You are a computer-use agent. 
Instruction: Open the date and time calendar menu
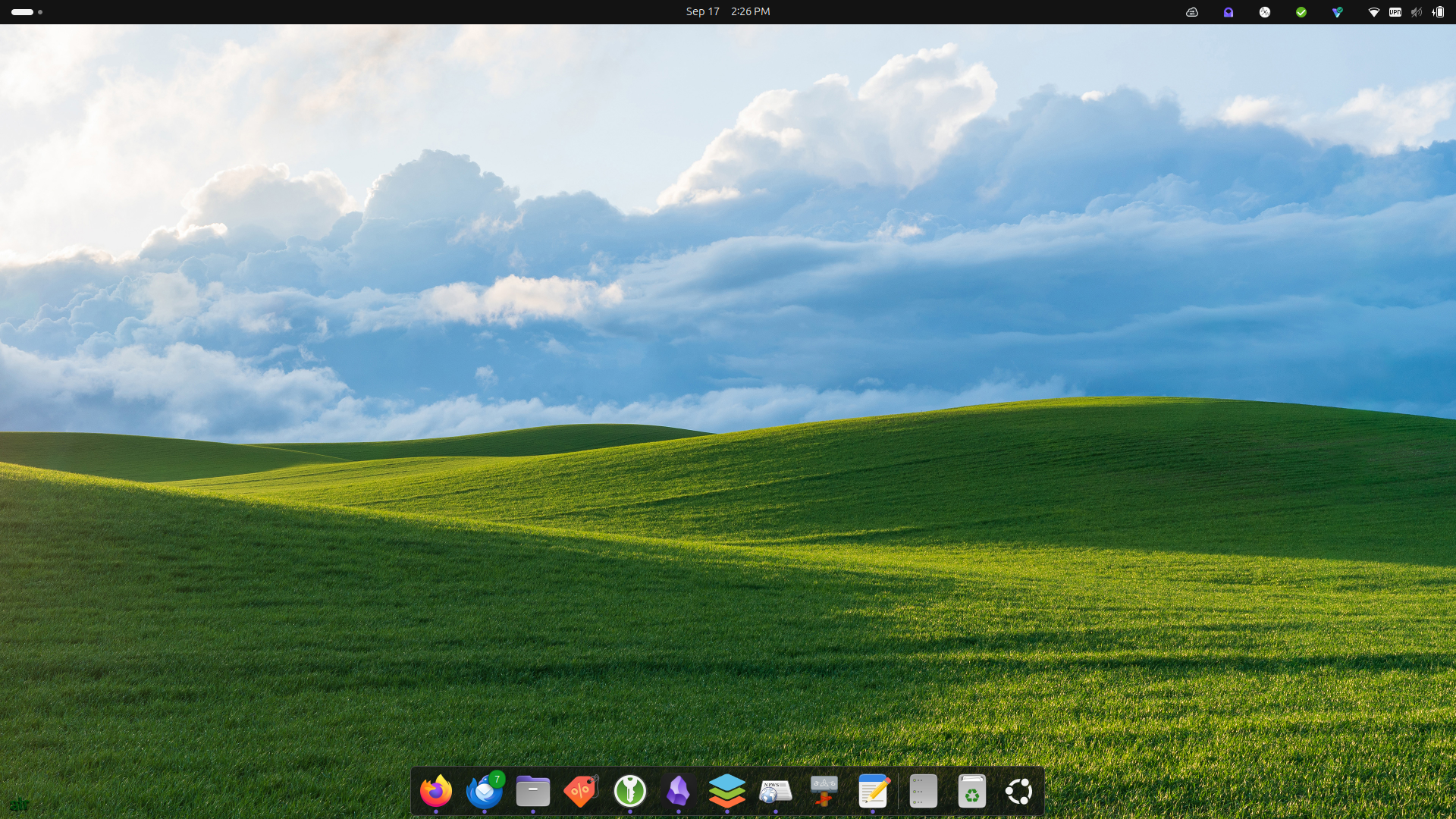pyautogui.click(x=727, y=11)
